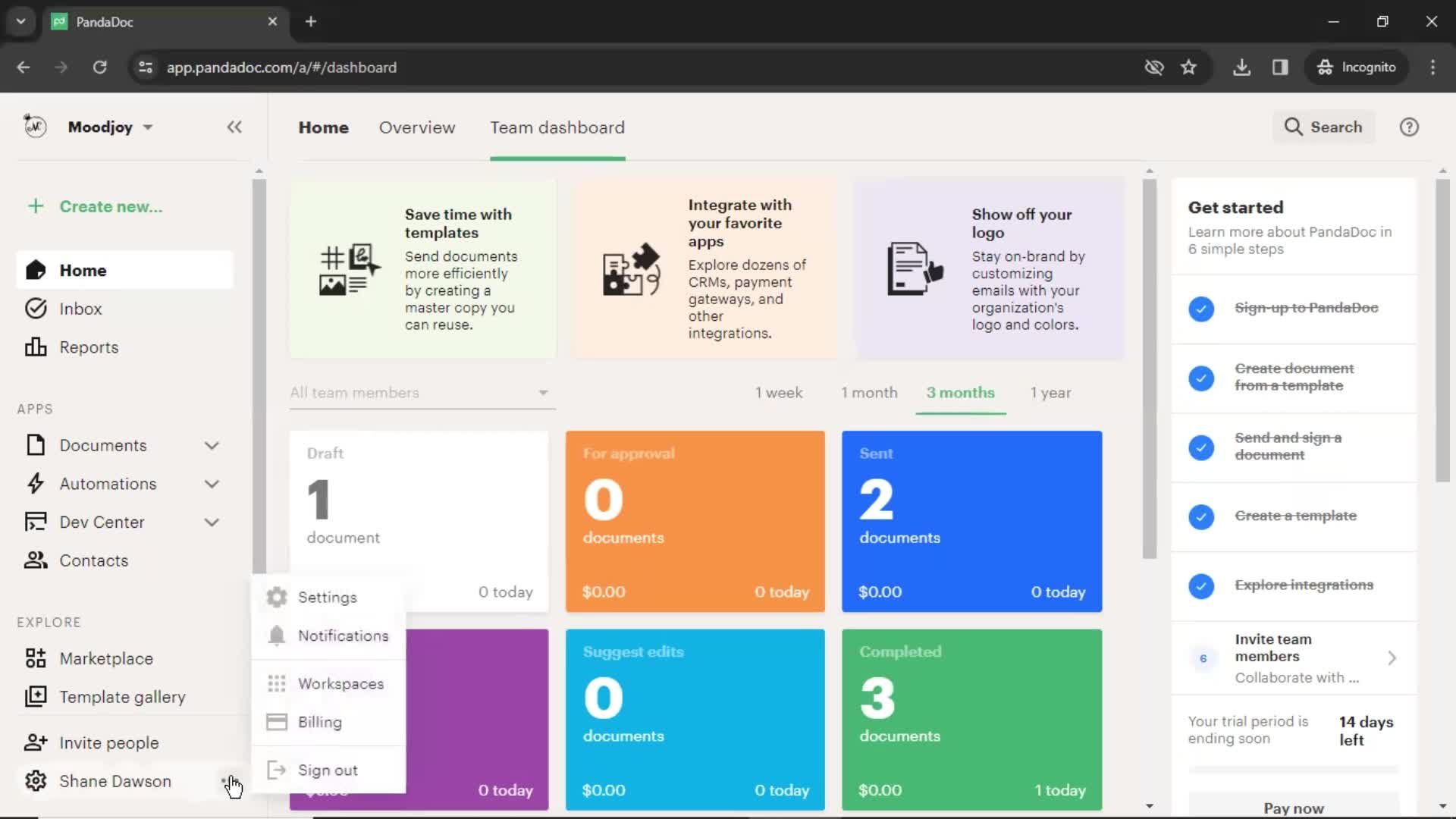Select the Team dashboard tab

[x=557, y=127]
